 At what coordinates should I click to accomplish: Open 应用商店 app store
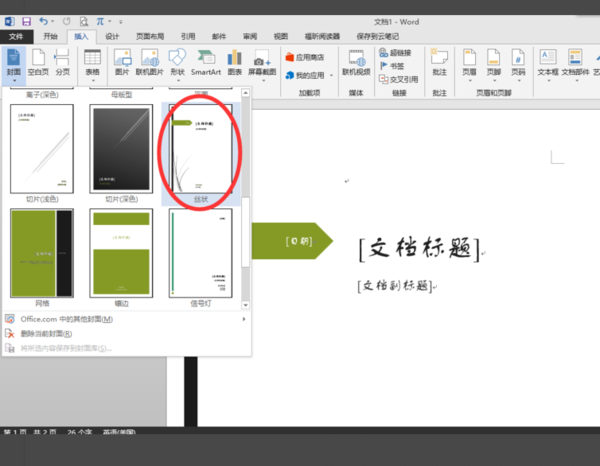point(305,57)
